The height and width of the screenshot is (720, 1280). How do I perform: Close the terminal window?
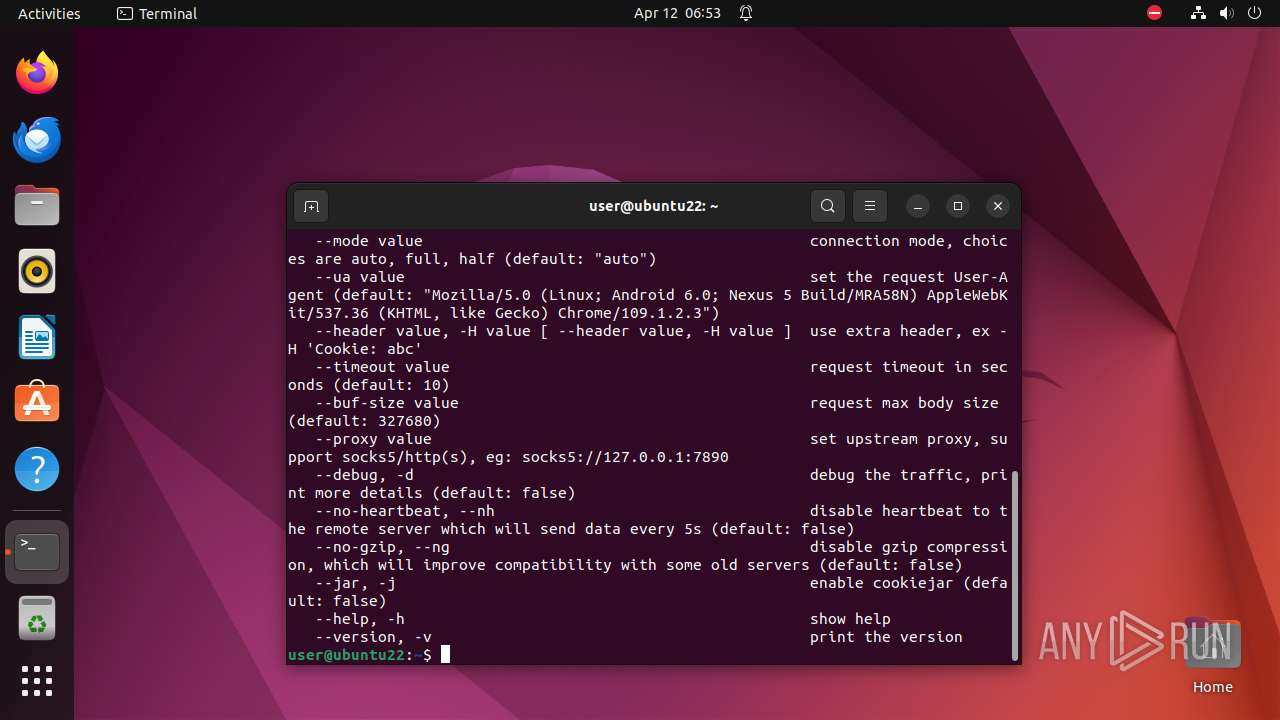click(998, 206)
